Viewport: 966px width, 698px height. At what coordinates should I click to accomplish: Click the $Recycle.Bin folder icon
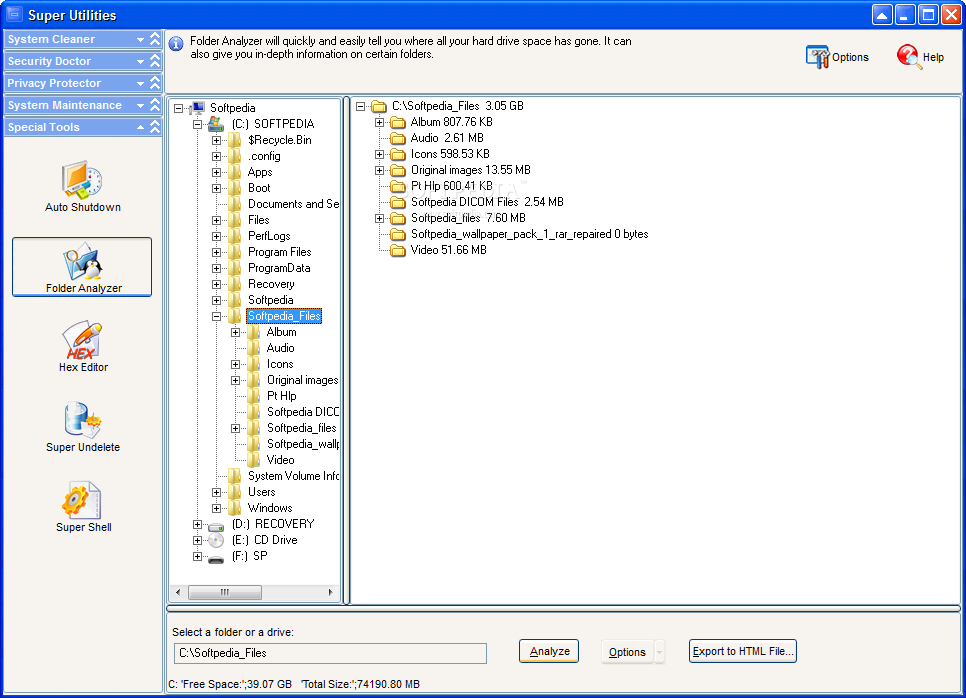pyautogui.click(x=235, y=140)
